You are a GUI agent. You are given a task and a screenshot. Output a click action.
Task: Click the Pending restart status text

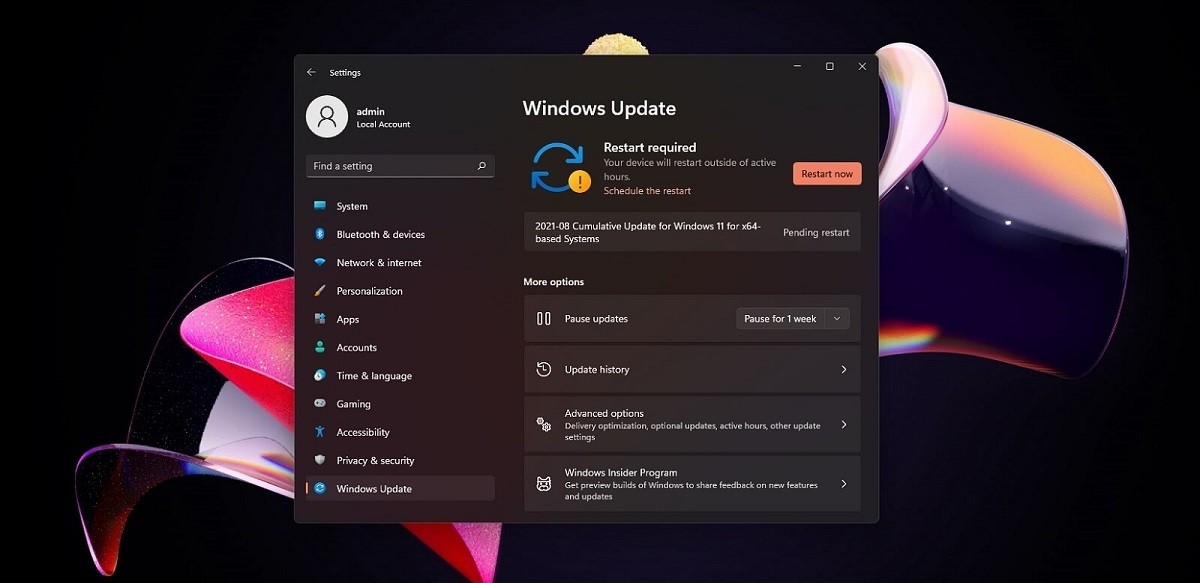[x=816, y=232]
